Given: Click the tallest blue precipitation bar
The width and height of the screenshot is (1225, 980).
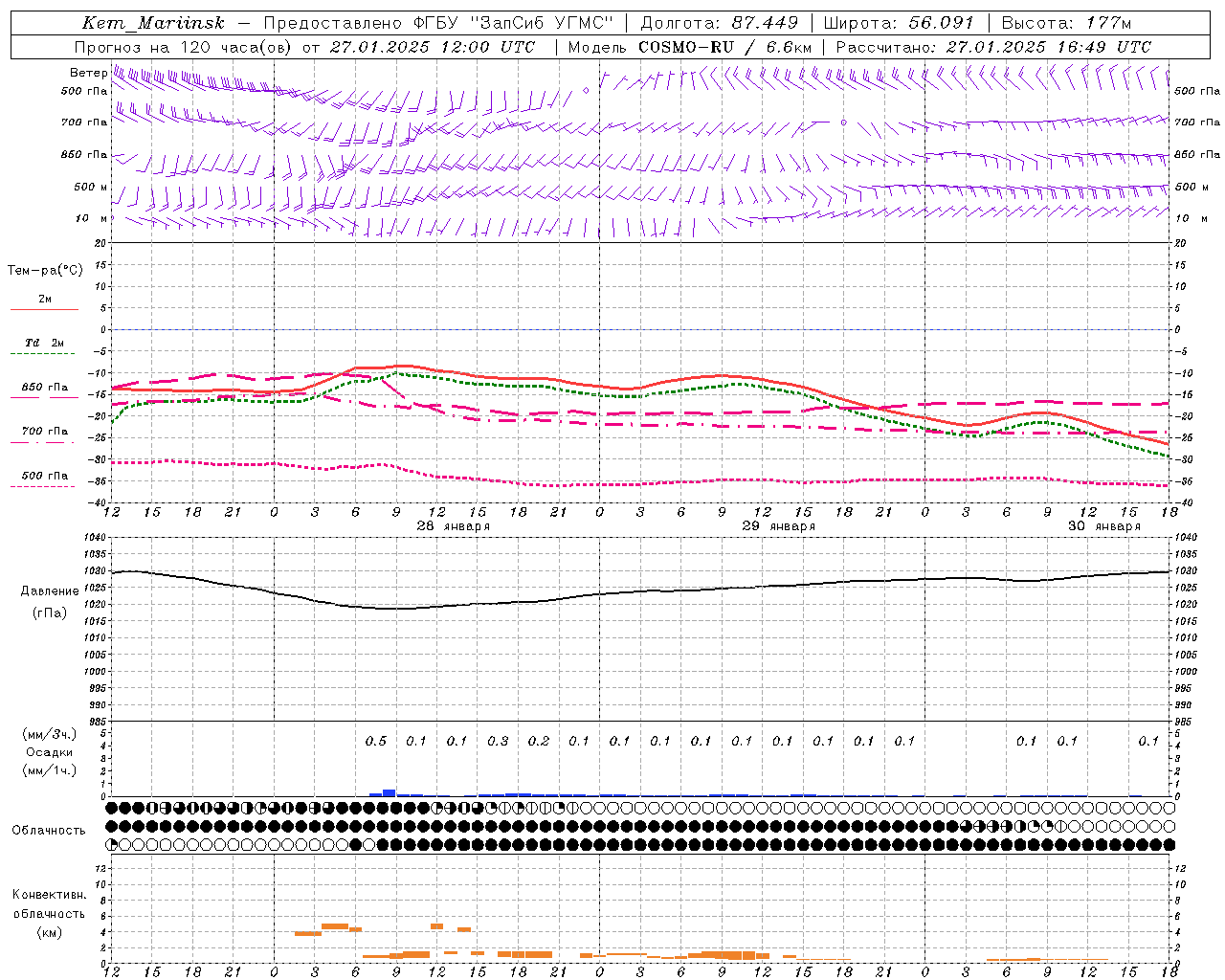Looking at the screenshot, I should point(390,792).
